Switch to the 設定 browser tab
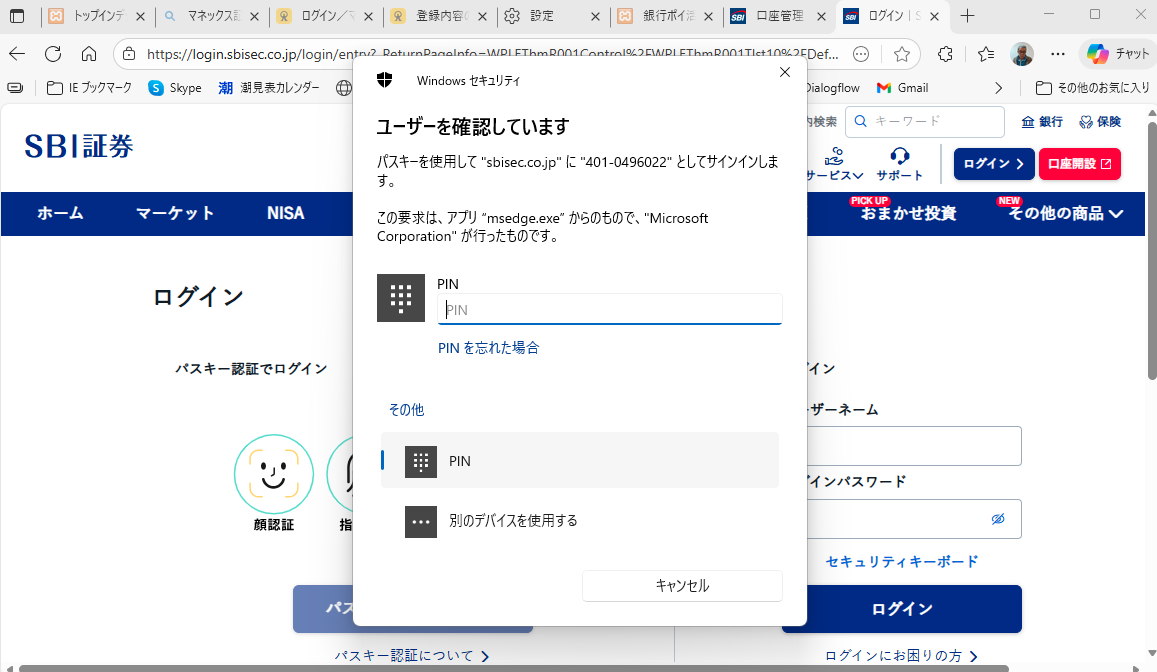1157x672 pixels. click(553, 16)
